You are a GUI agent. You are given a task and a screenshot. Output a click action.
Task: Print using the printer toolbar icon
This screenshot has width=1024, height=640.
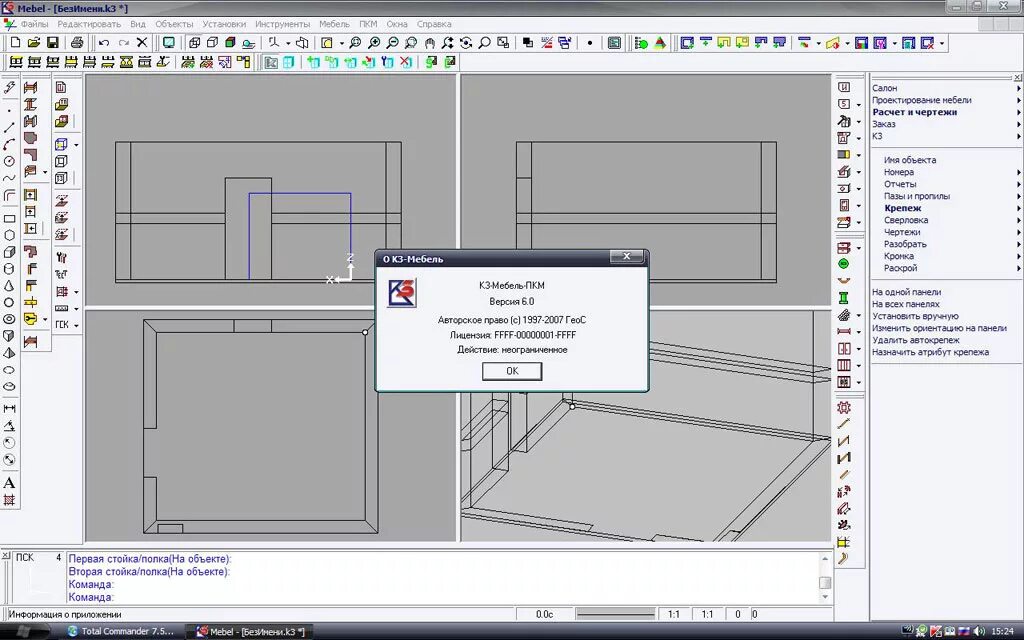(x=77, y=43)
